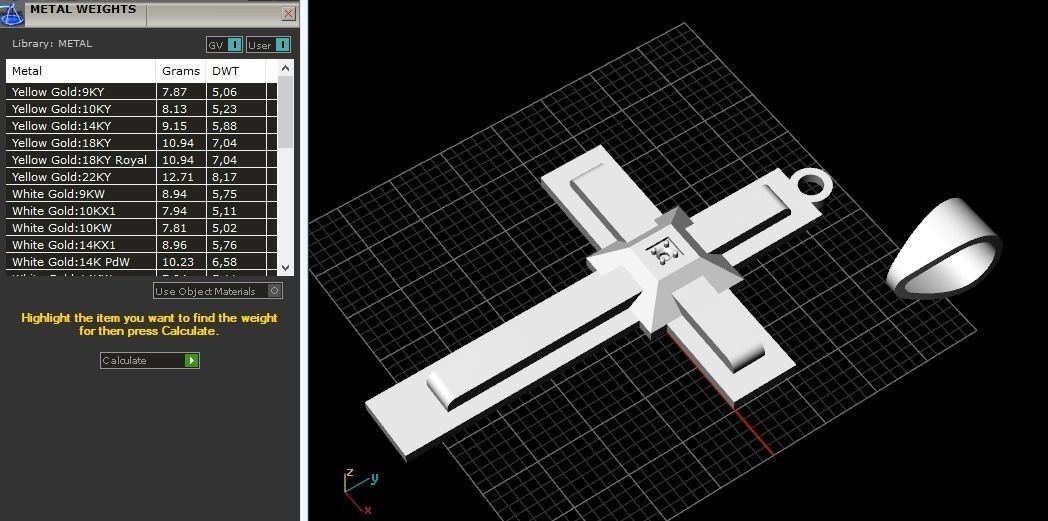Image resolution: width=1048 pixels, height=521 pixels.
Task: Sort by the DWT column header
Action: 236,71
